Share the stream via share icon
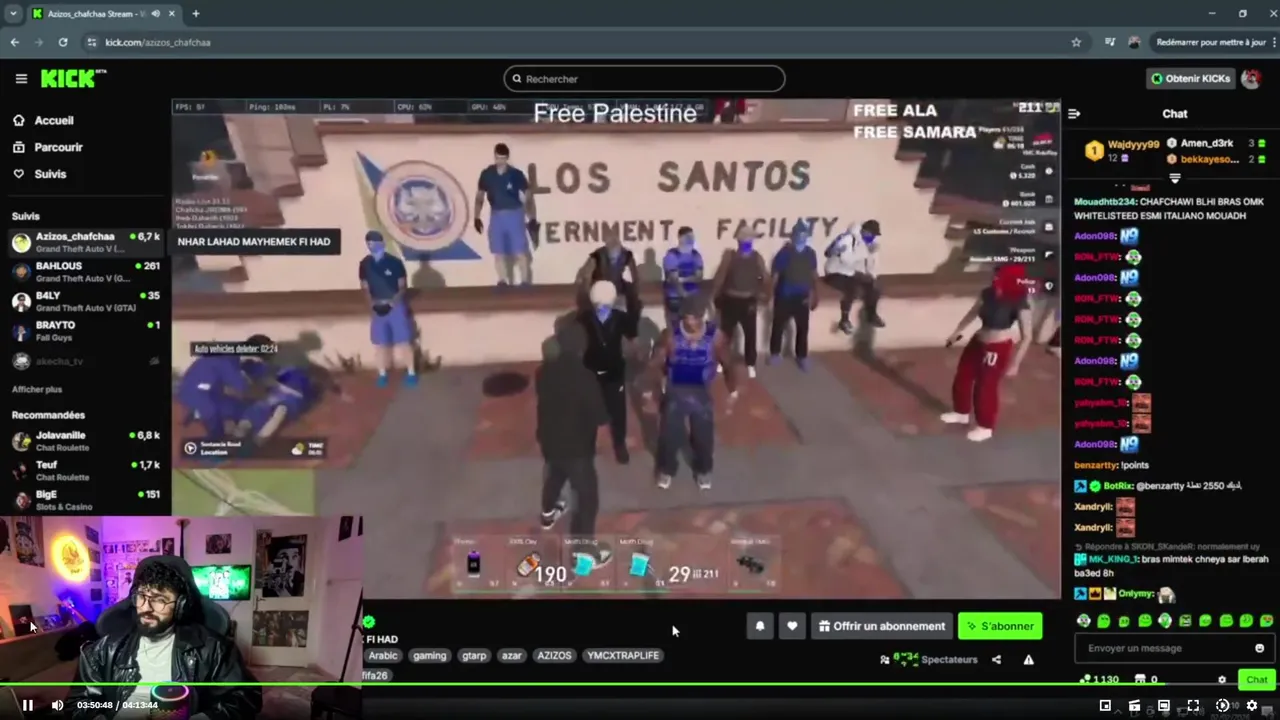Viewport: 1280px width, 720px height. point(996,660)
